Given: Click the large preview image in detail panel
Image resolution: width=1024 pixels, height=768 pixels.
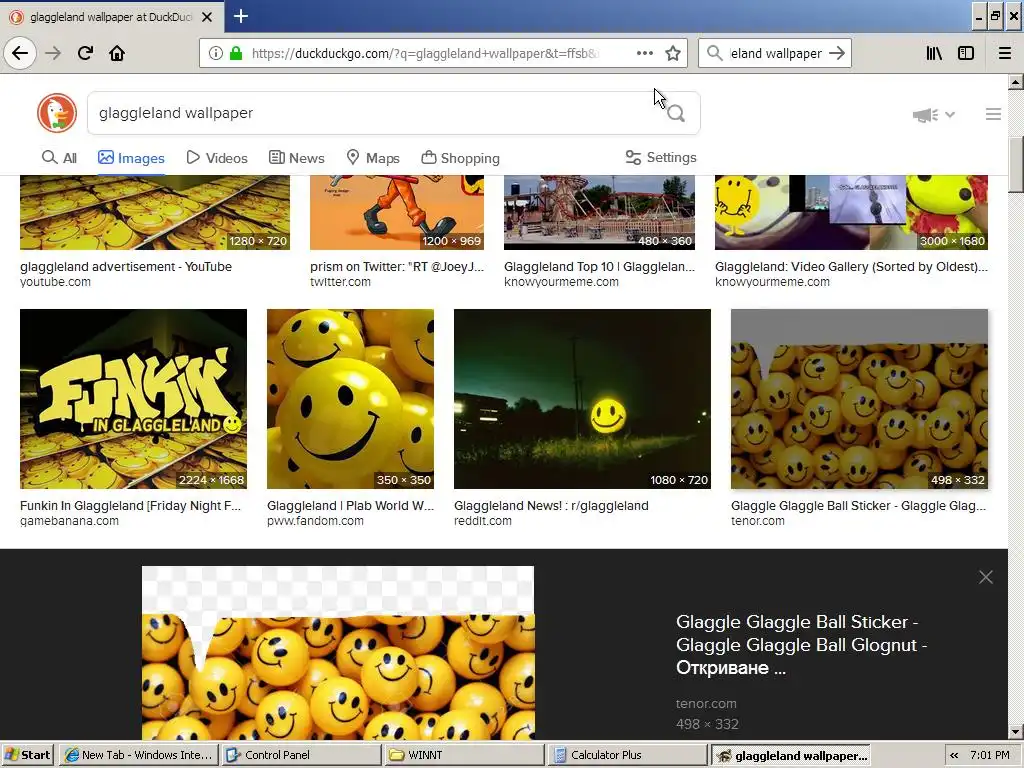Looking at the screenshot, I should (x=338, y=653).
